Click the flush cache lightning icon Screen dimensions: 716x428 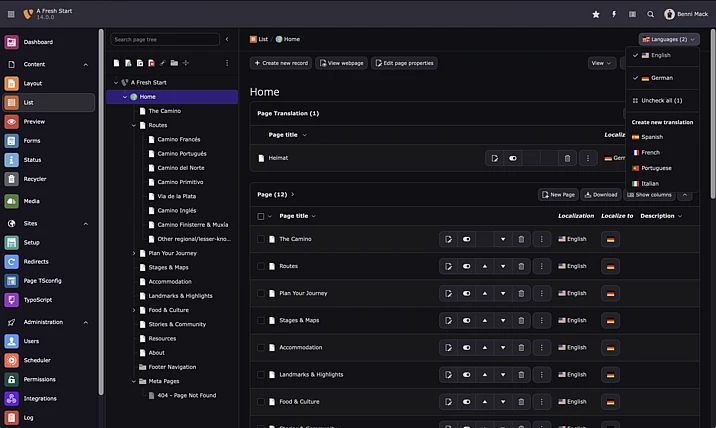tap(614, 14)
